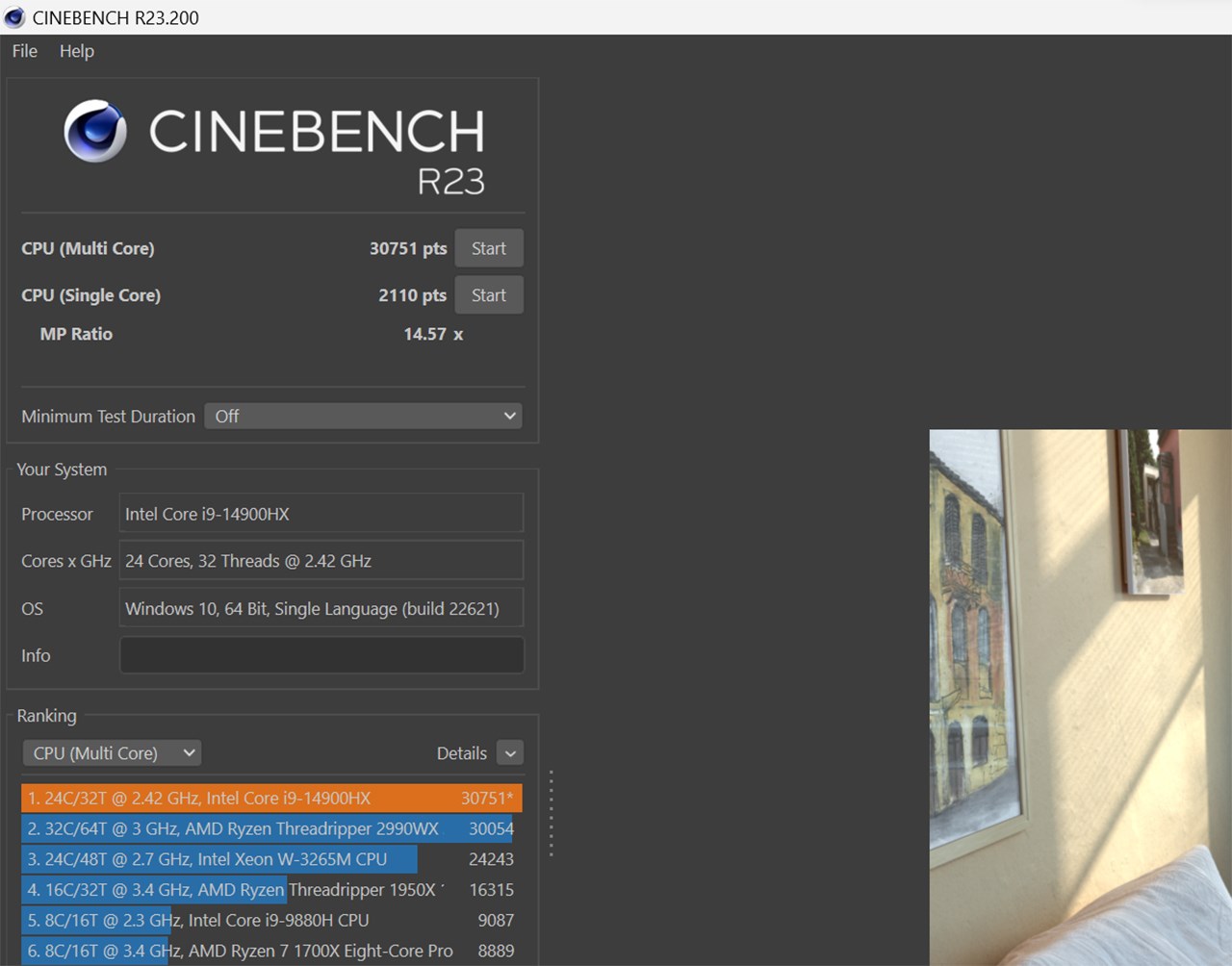The image size is (1232, 966).
Task: Click the 2110 pts single core score
Action: tap(412, 295)
